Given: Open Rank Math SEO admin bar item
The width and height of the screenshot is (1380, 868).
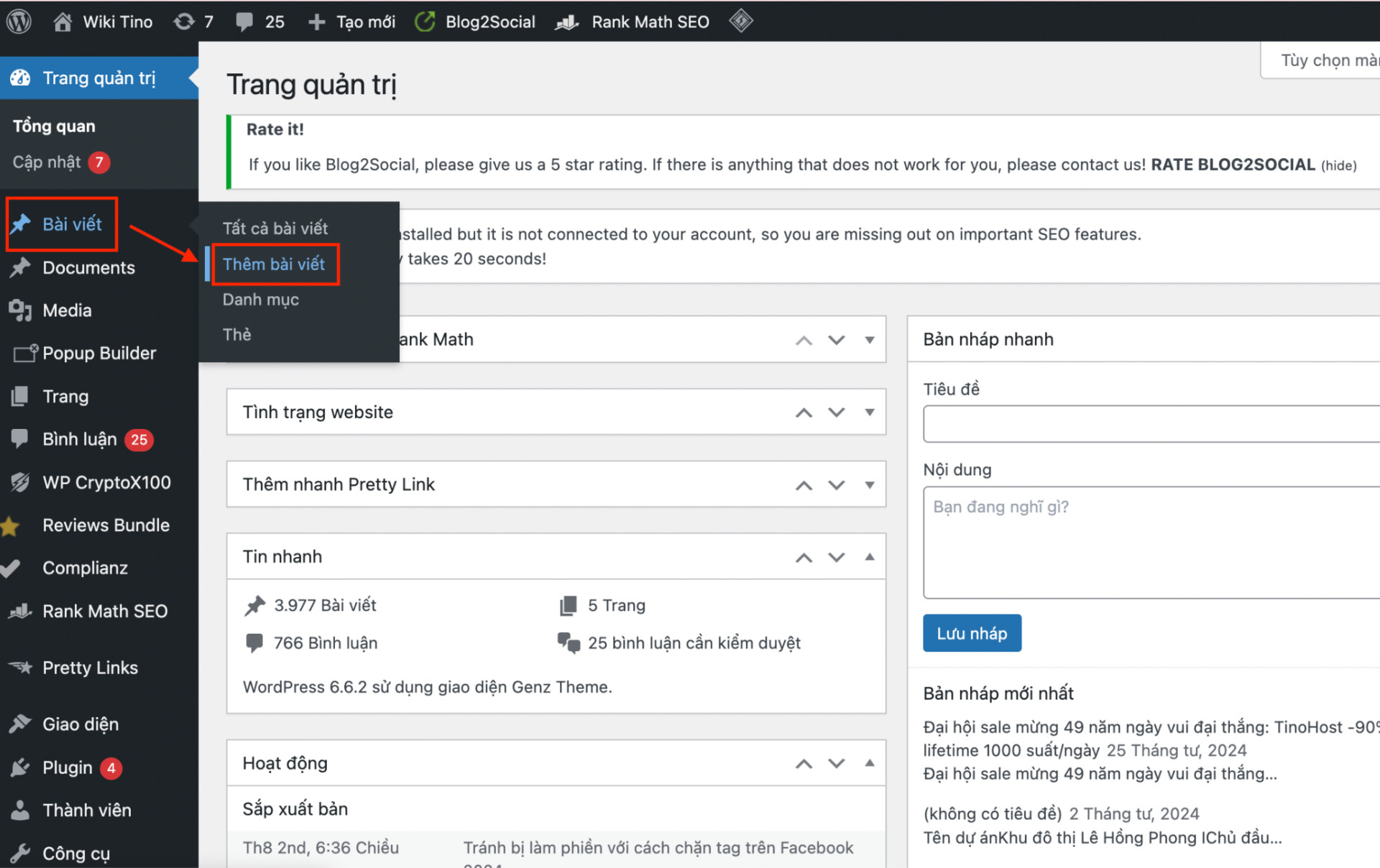Looking at the screenshot, I should click(632, 22).
